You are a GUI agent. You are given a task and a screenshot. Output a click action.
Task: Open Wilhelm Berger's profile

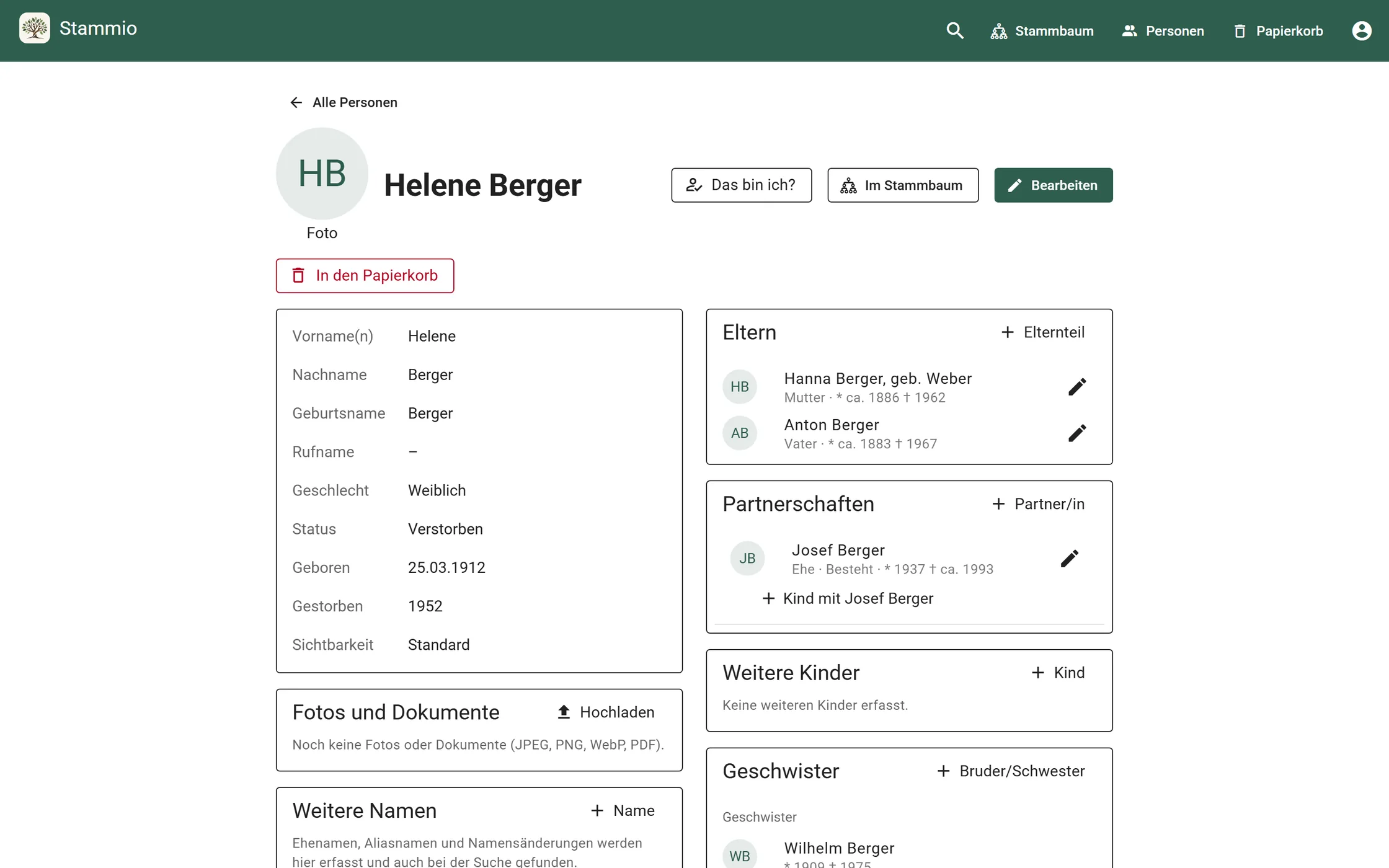[x=839, y=848]
